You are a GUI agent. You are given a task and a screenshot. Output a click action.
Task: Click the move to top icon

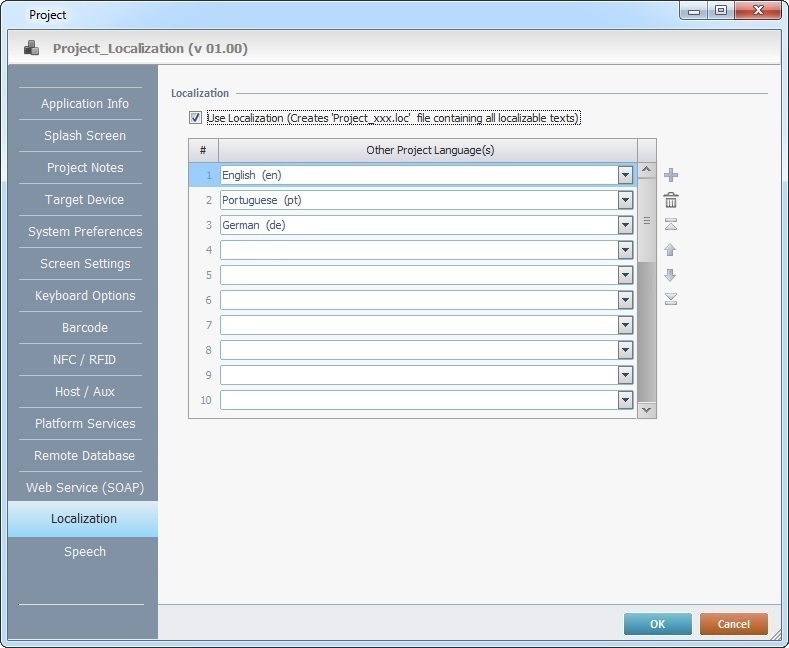click(x=671, y=225)
